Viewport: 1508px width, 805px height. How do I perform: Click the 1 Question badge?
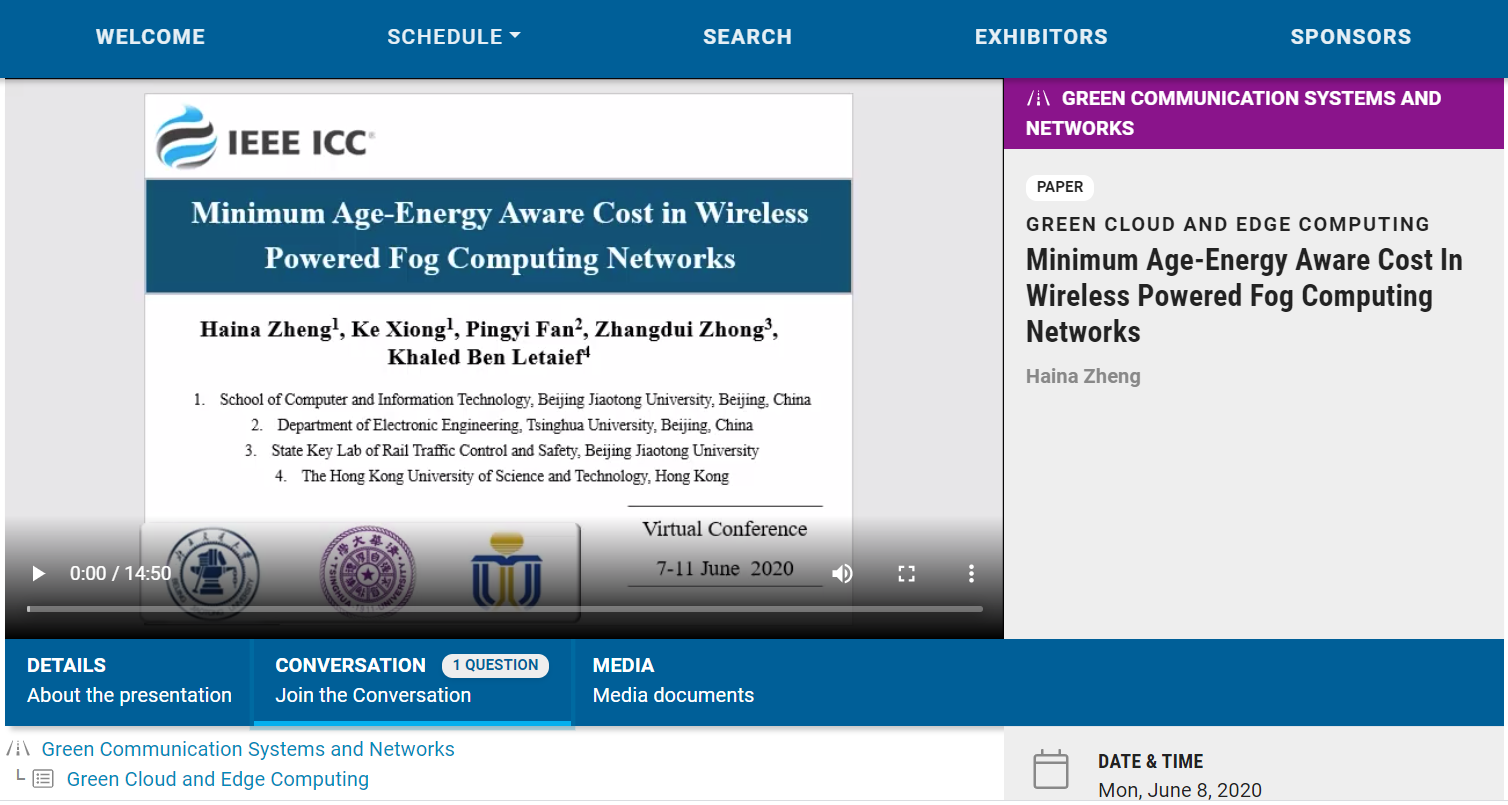click(495, 665)
